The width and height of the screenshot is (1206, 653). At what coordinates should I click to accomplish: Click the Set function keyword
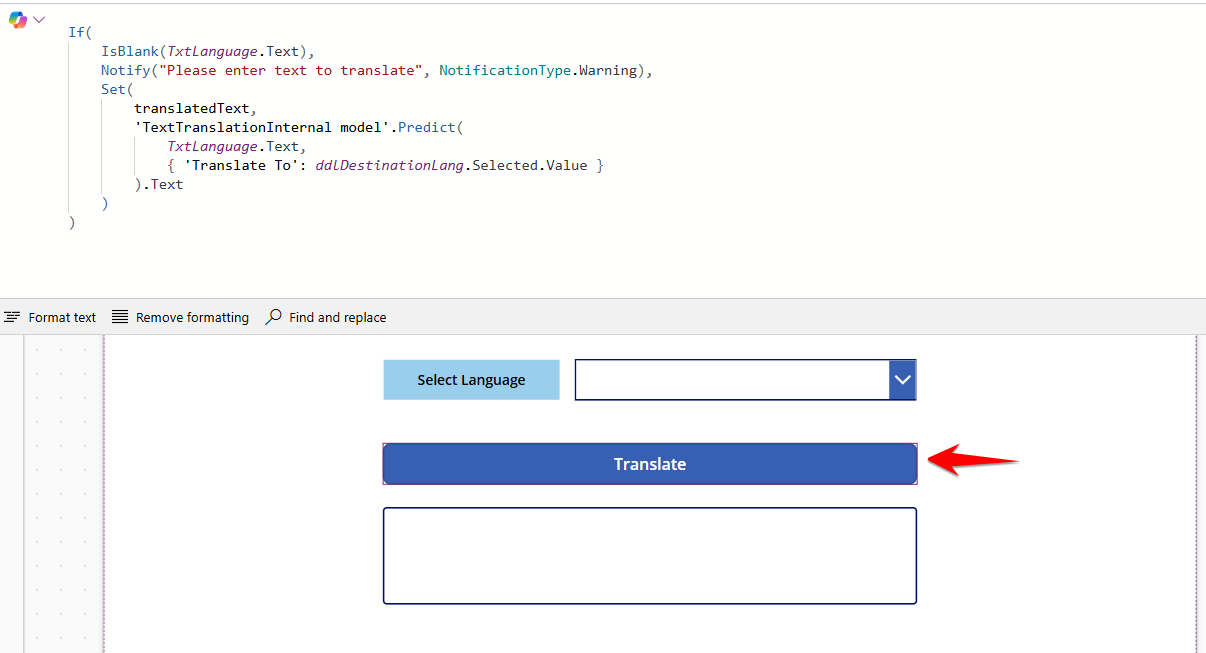pos(113,89)
